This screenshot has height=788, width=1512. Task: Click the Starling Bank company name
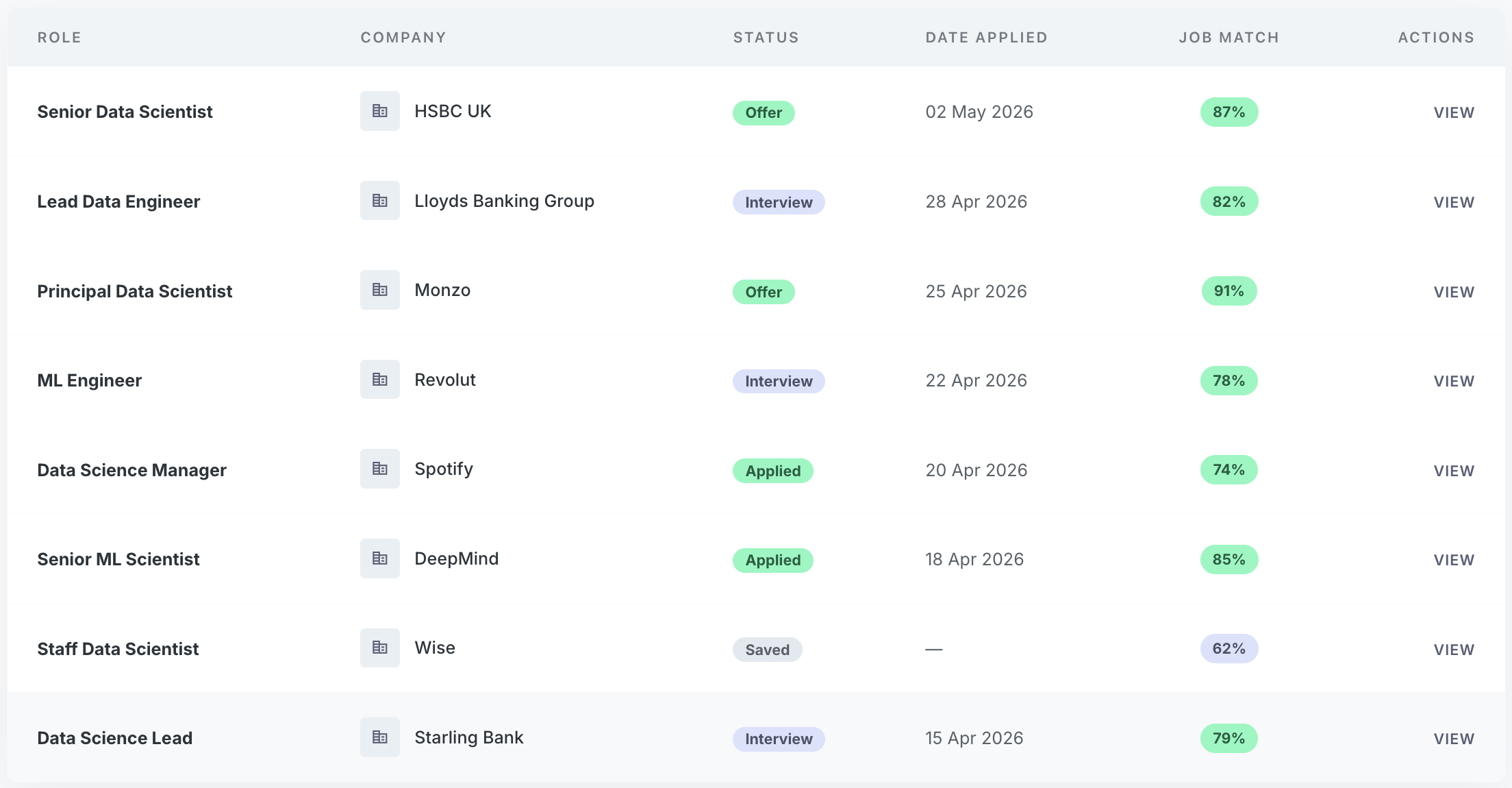[469, 737]
